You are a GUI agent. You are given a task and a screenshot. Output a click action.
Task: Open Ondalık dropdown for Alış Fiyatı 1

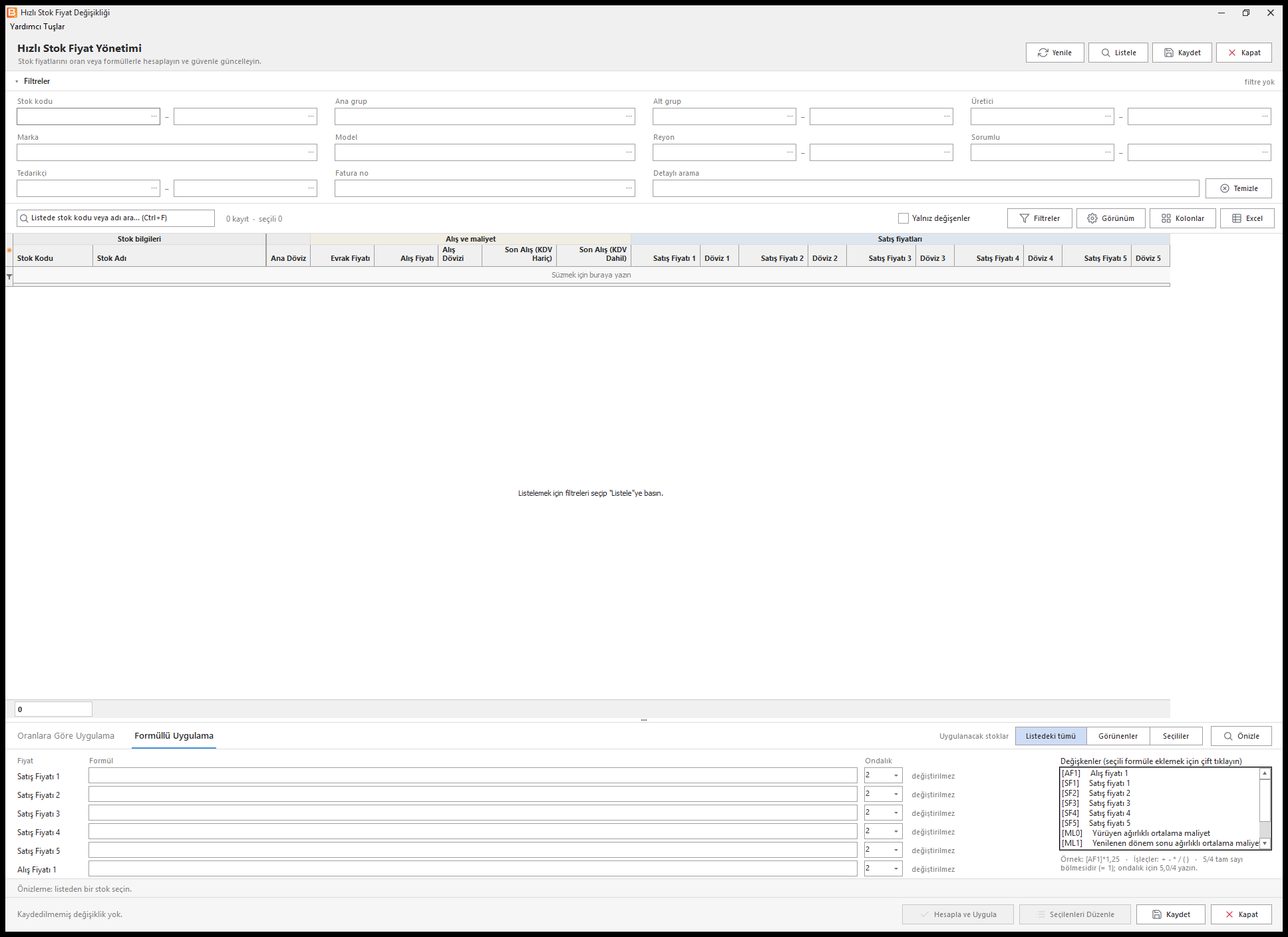tap(896, 868)
